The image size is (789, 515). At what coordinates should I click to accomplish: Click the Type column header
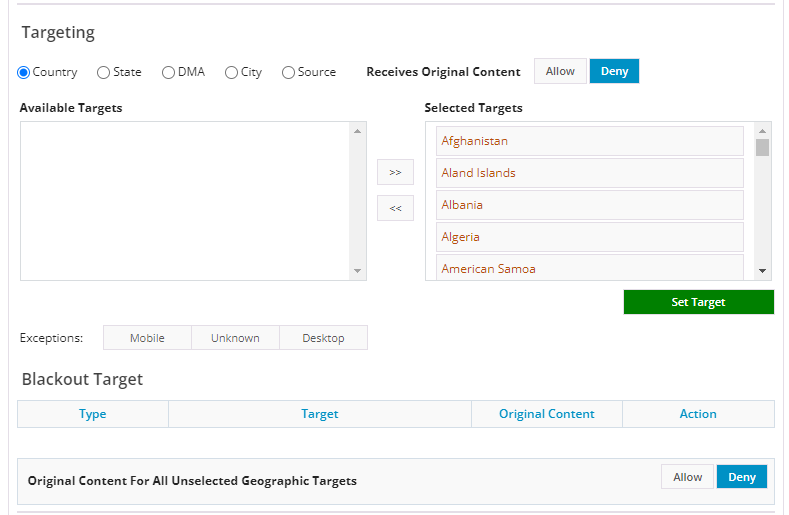pos(93,414)
